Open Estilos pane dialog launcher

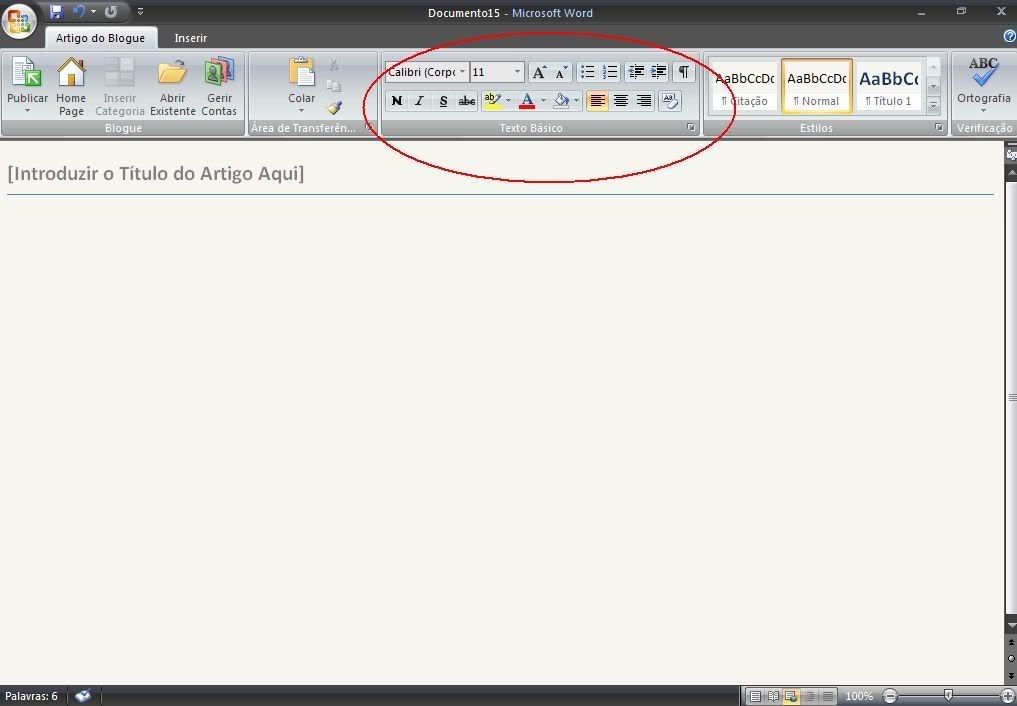click(939, 128)
